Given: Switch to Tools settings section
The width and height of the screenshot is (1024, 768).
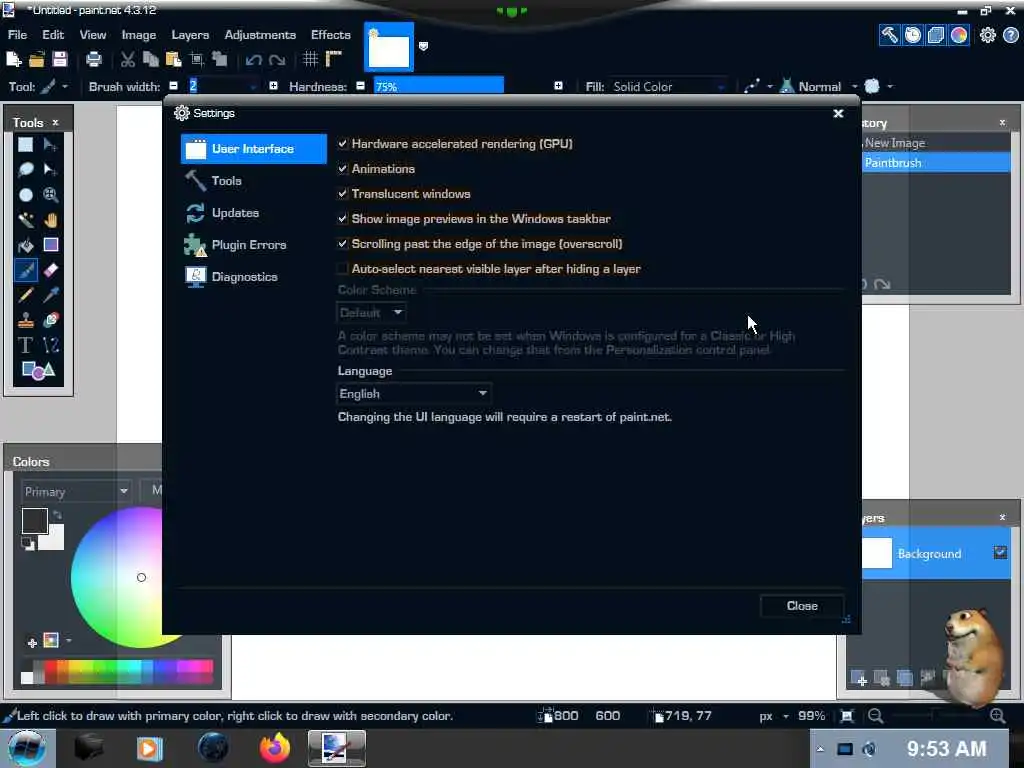Looking at the screenshot, I should pyautogui.click(x=253, y=181).
